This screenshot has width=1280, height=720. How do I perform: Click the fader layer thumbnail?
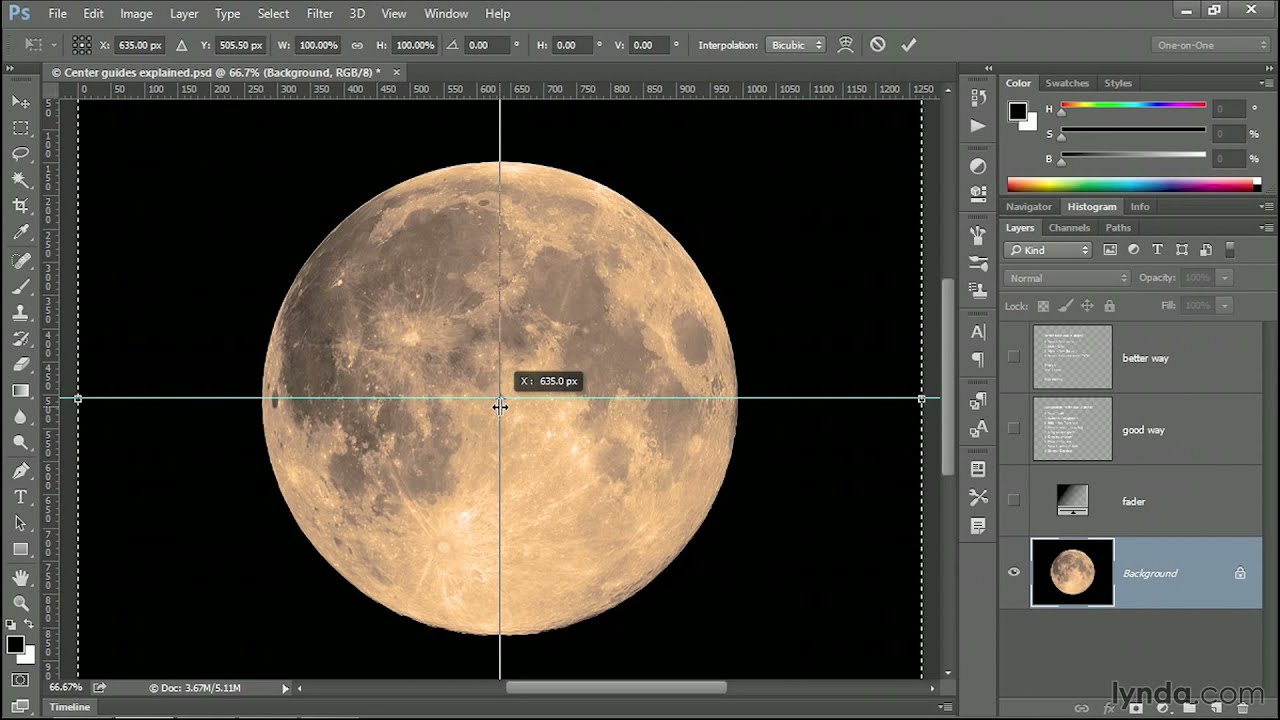click(1072, 501)
